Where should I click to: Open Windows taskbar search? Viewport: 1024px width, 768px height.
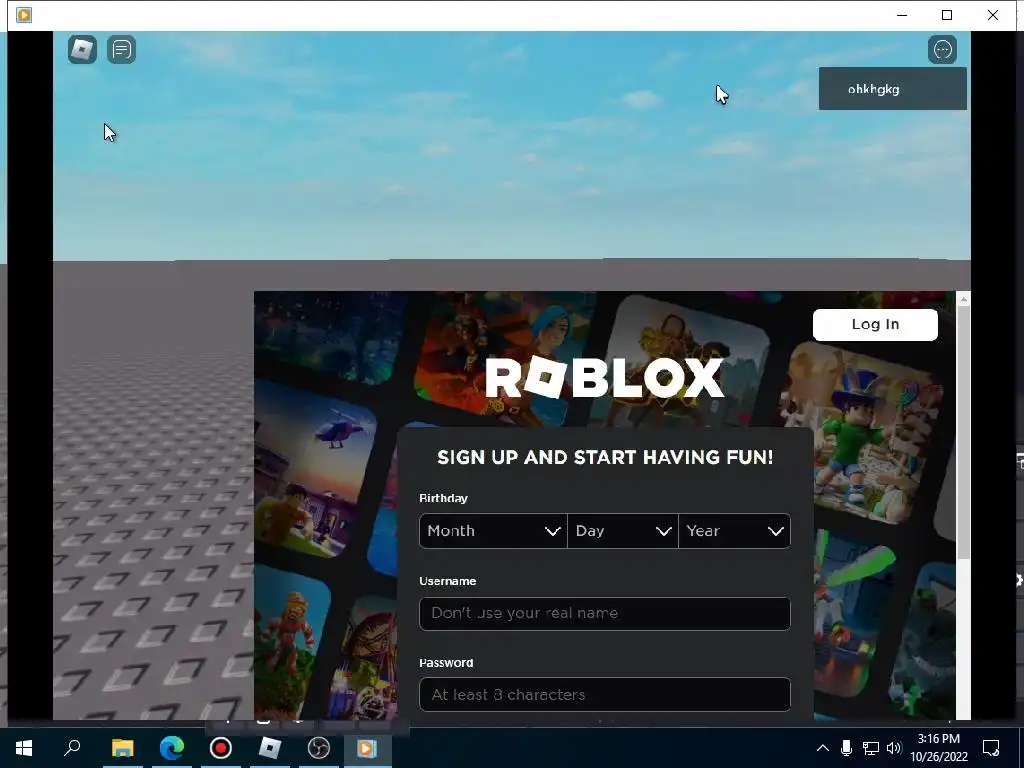tap(72, 748)
